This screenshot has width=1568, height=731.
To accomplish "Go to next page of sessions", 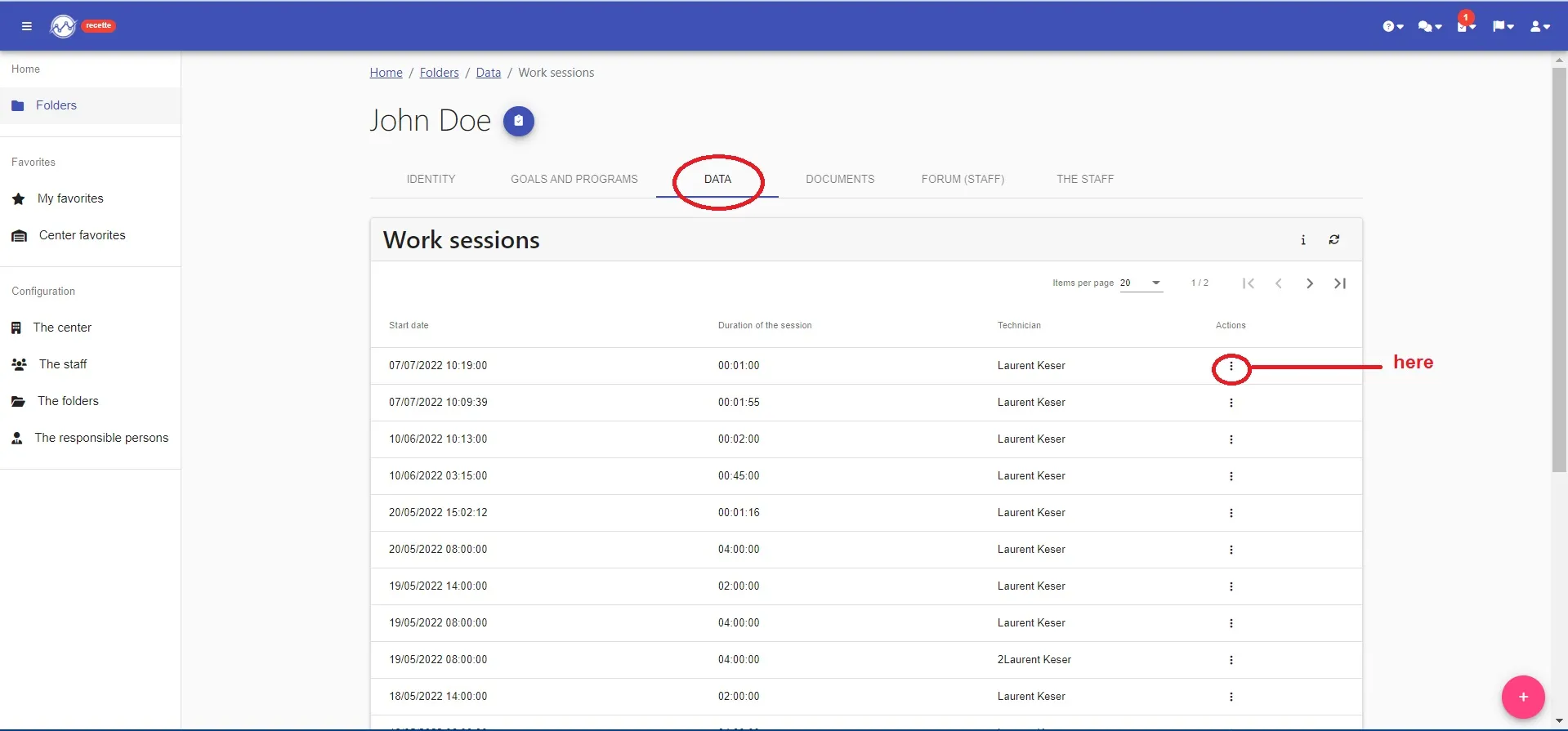I will coord(1309,283).
